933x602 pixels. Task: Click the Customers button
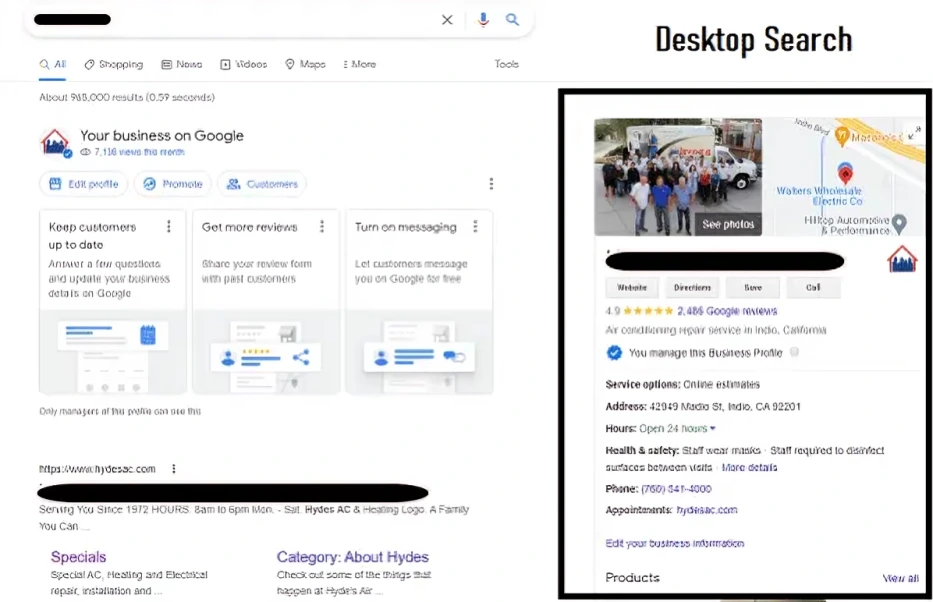(x=262, y=184)
